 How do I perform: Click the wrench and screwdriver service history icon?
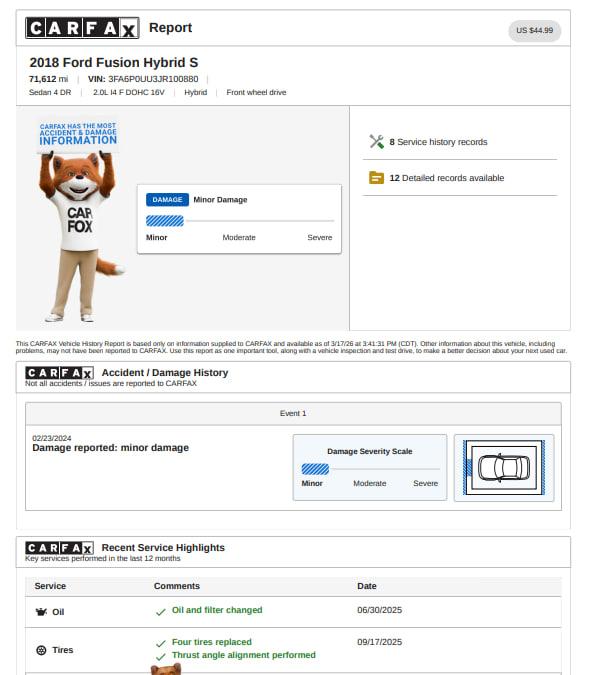[x=377, y=142]
